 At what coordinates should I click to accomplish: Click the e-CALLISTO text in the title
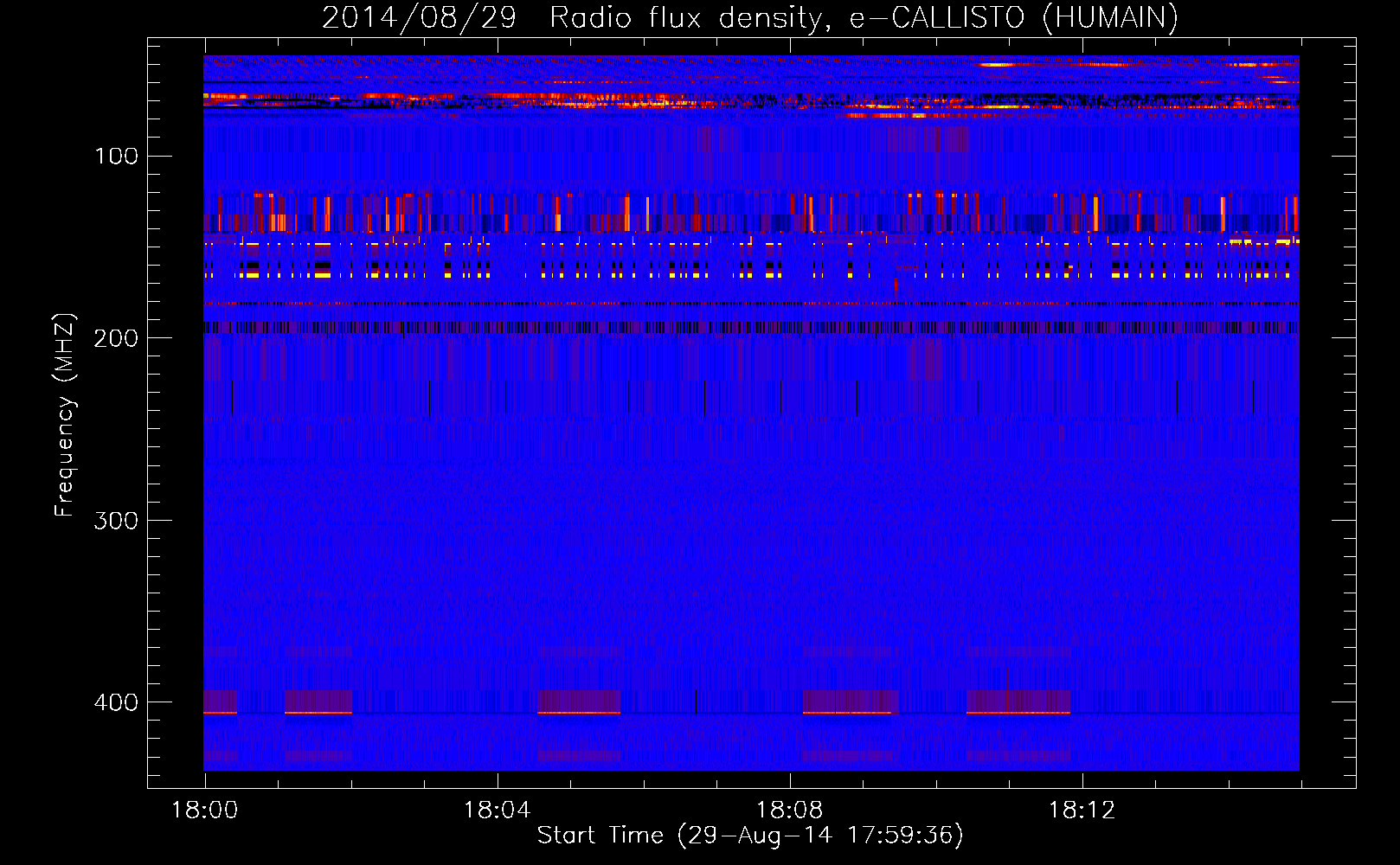(937, 17)
